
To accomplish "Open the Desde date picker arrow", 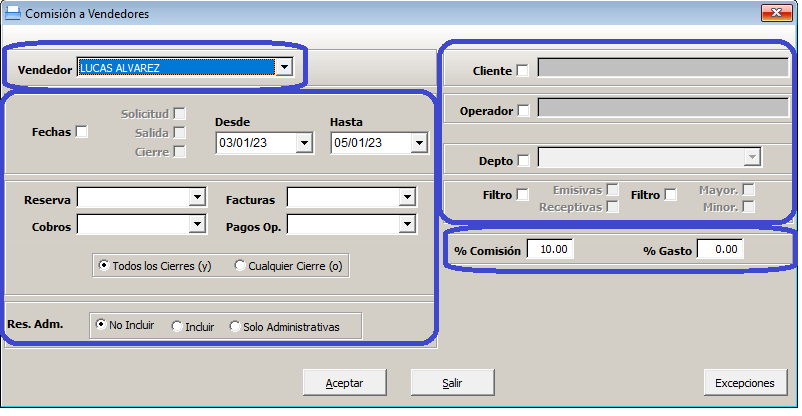I will [x=304, y=143].
